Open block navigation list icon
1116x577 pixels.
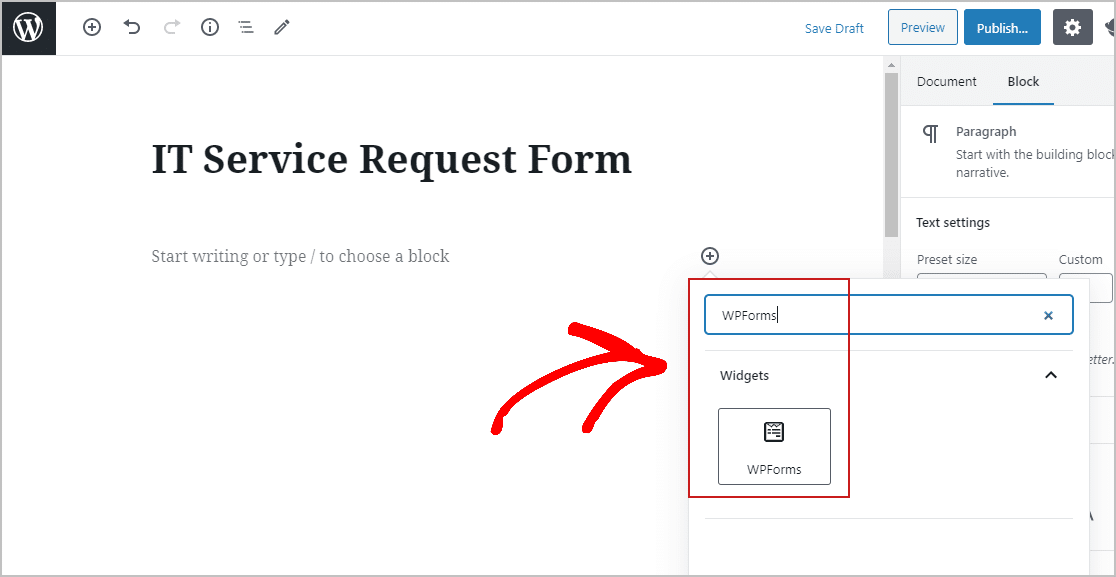pos(246,27)
